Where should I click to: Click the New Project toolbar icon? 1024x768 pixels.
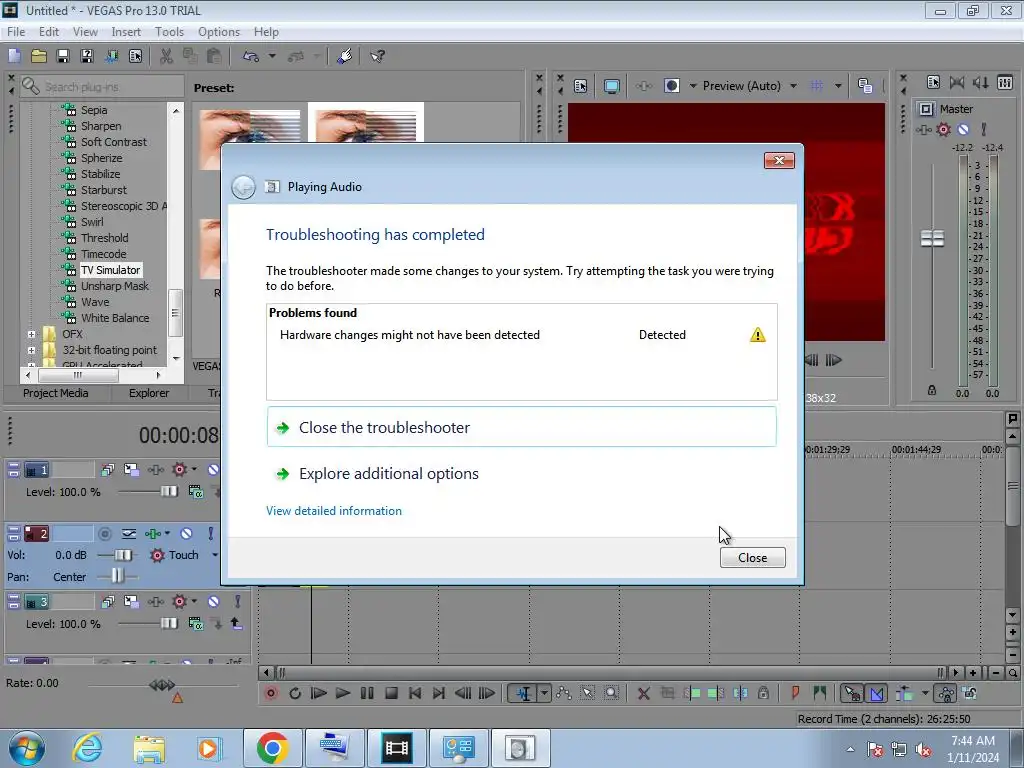click(14, 56)
